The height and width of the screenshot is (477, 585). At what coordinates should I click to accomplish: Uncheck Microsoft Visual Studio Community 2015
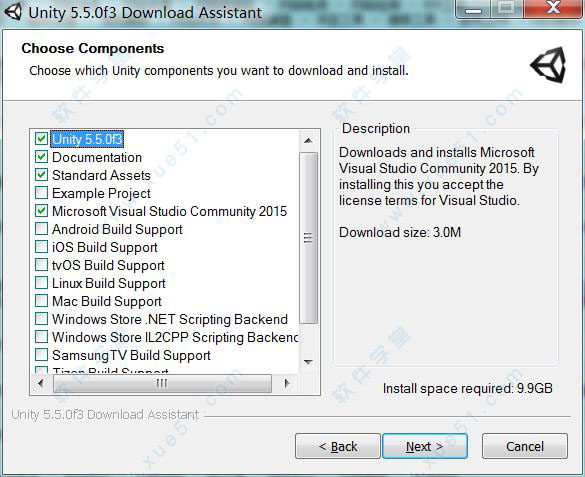pos(41,211)
